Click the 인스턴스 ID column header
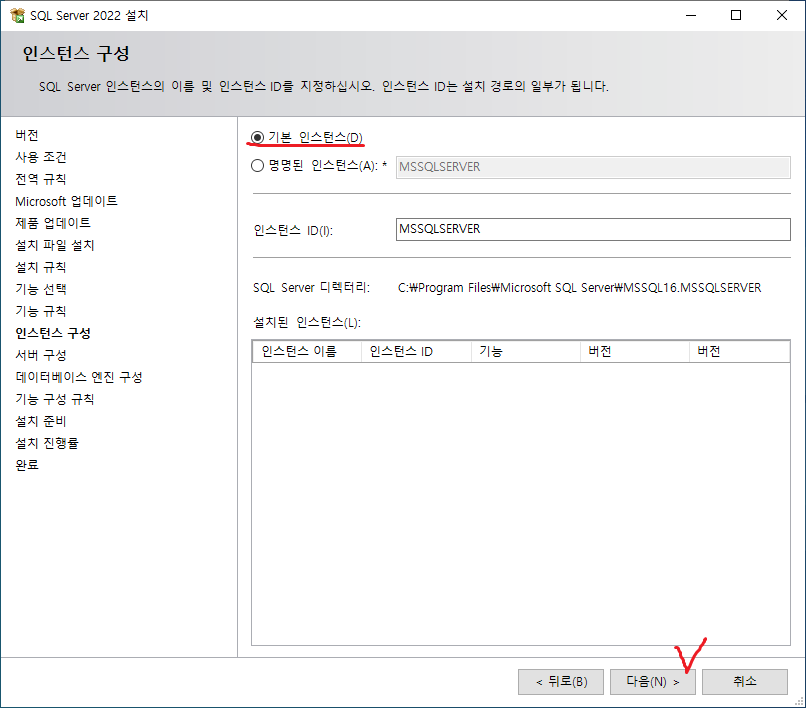Viewport: 806px width, 708px height. (x=416, y=352)
